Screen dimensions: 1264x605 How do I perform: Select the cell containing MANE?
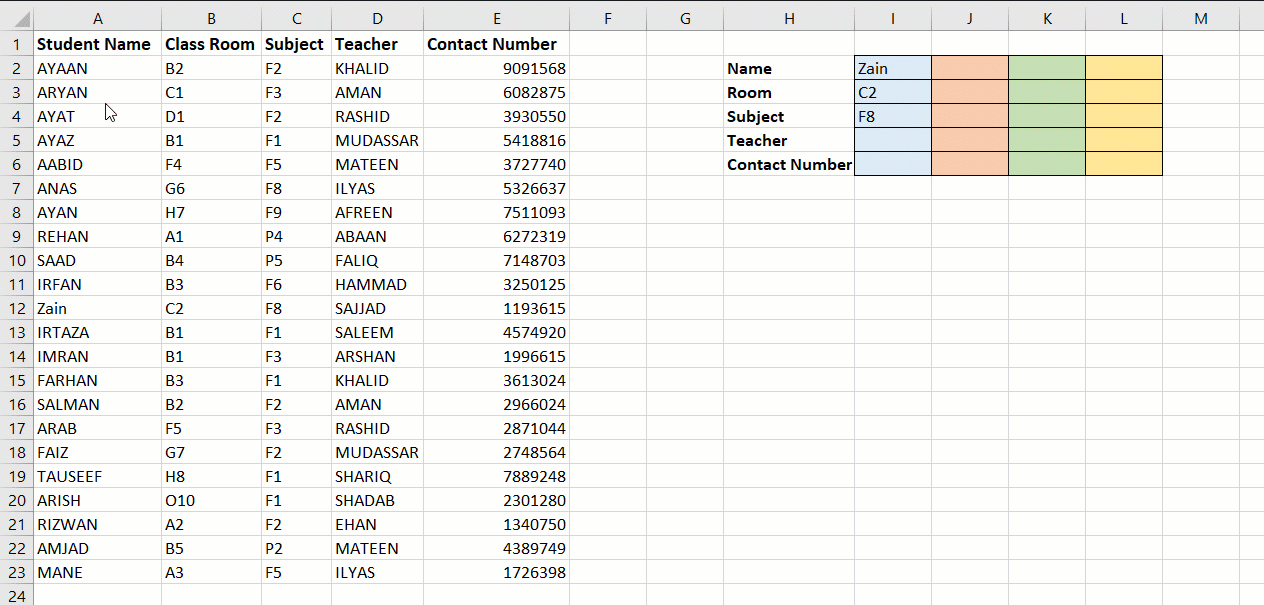click(x=97, y=572)
